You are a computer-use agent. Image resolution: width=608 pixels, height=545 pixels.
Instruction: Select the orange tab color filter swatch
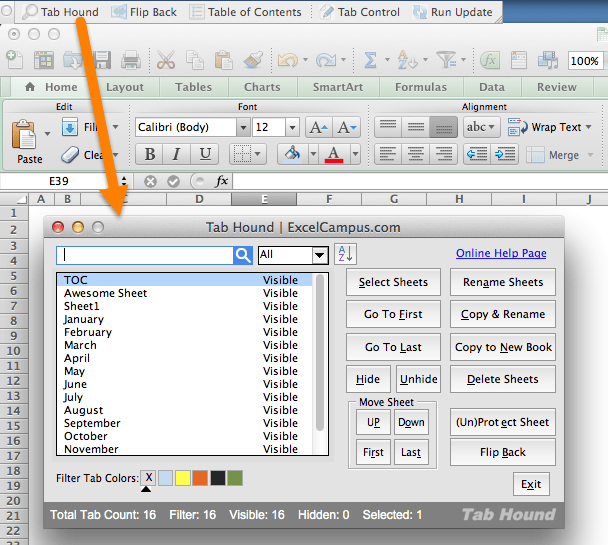click(x=199, y=478)
